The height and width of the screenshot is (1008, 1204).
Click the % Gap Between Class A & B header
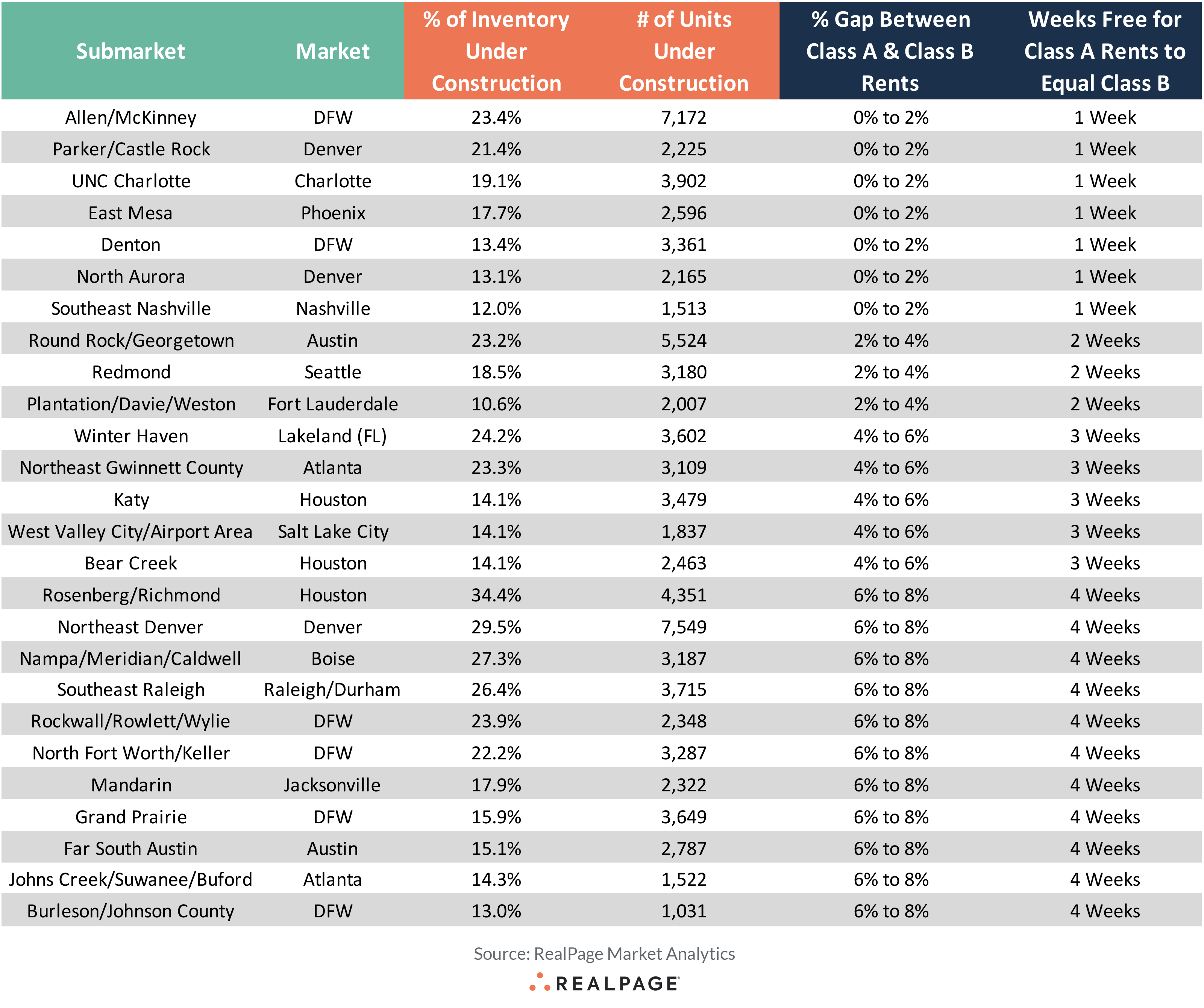point(890,52)
